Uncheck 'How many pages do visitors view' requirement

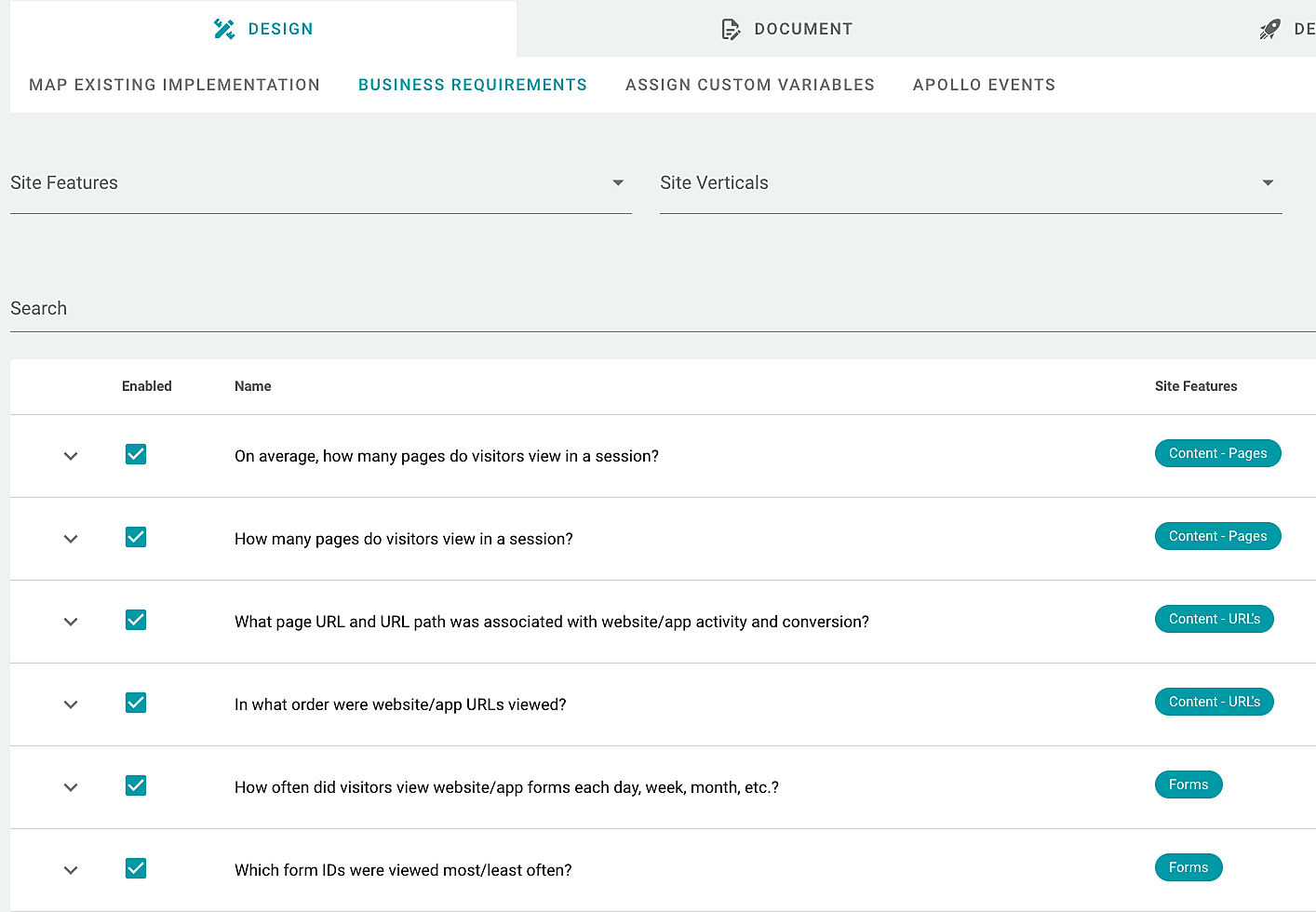[x=136, y=537]
